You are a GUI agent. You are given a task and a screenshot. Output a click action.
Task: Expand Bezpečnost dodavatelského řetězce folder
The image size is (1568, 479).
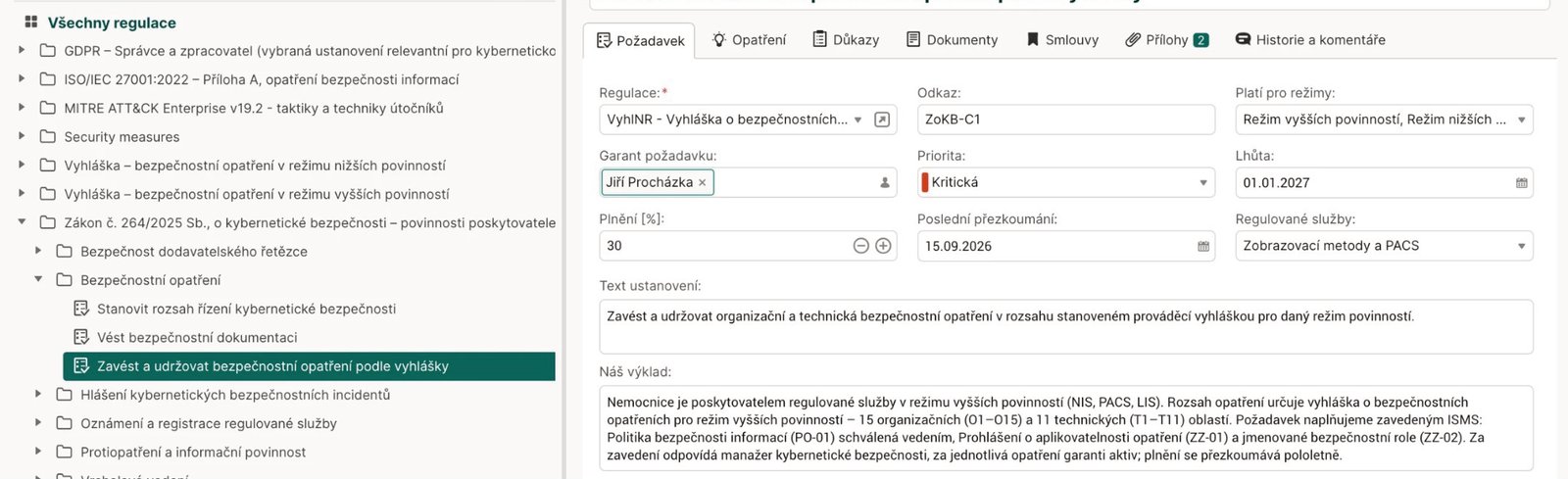38,251
